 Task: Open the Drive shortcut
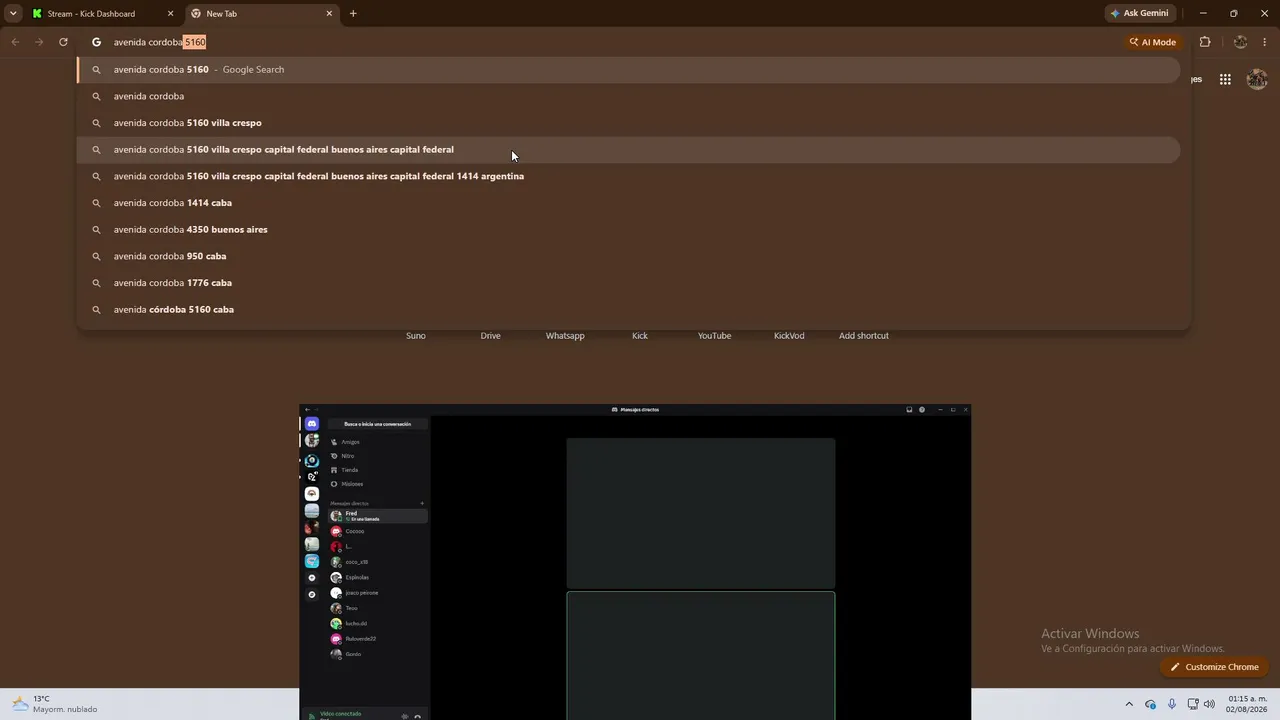[x=490, y=336]
